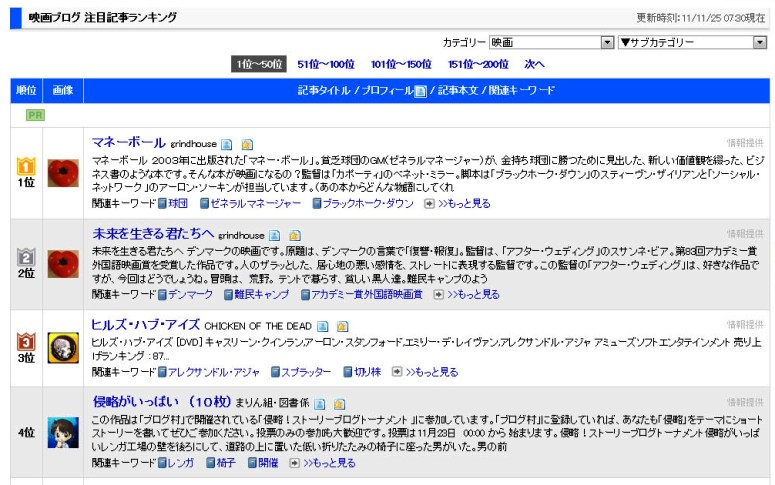Open the マネーボール article title
This screenshot has height=485, width=775.
129,142
